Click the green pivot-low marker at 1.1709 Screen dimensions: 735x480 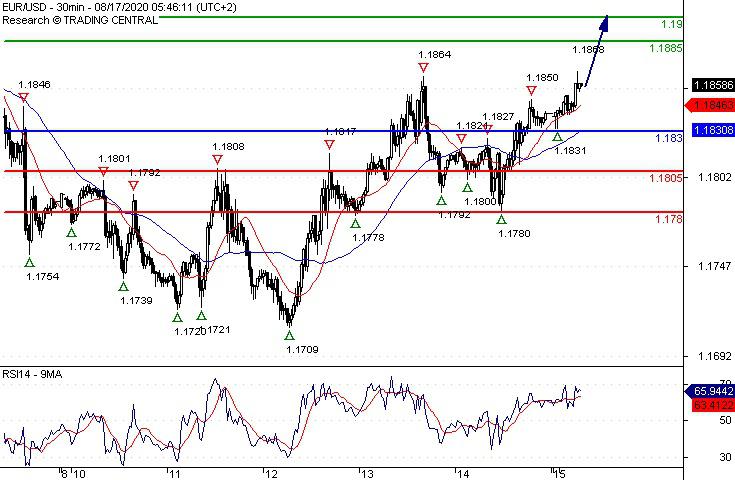289,335
